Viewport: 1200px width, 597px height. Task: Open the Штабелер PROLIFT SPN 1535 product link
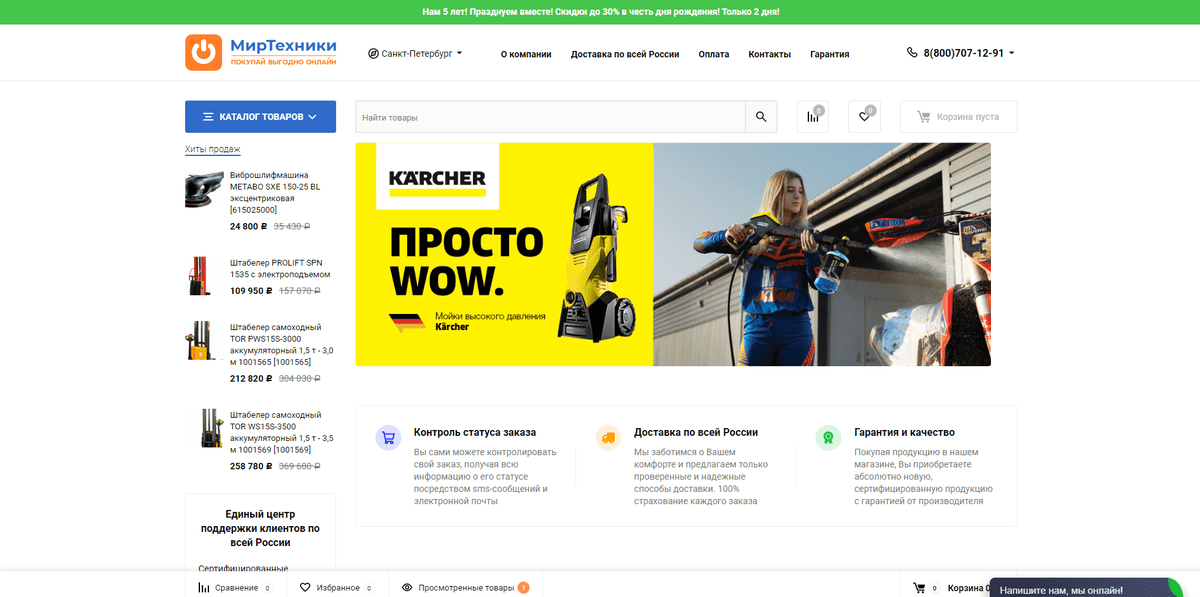click(x=279, y=268)
